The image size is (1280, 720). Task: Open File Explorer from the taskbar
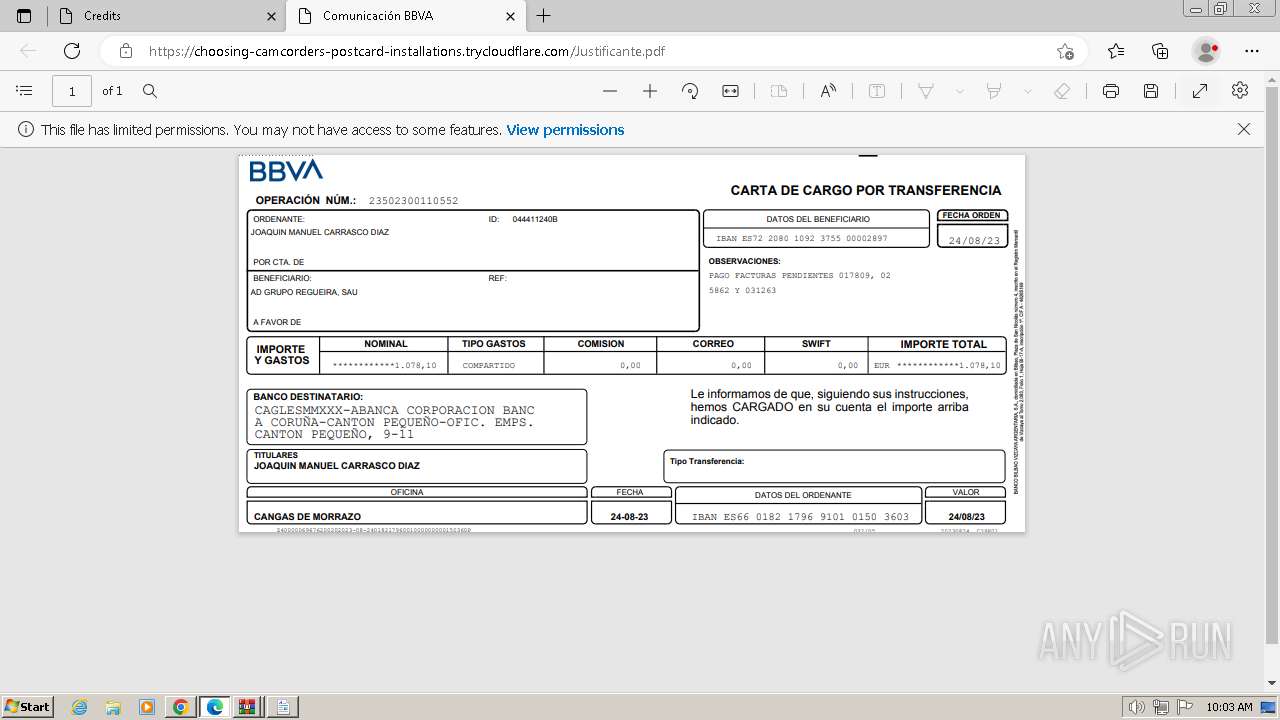click(113, 707)
